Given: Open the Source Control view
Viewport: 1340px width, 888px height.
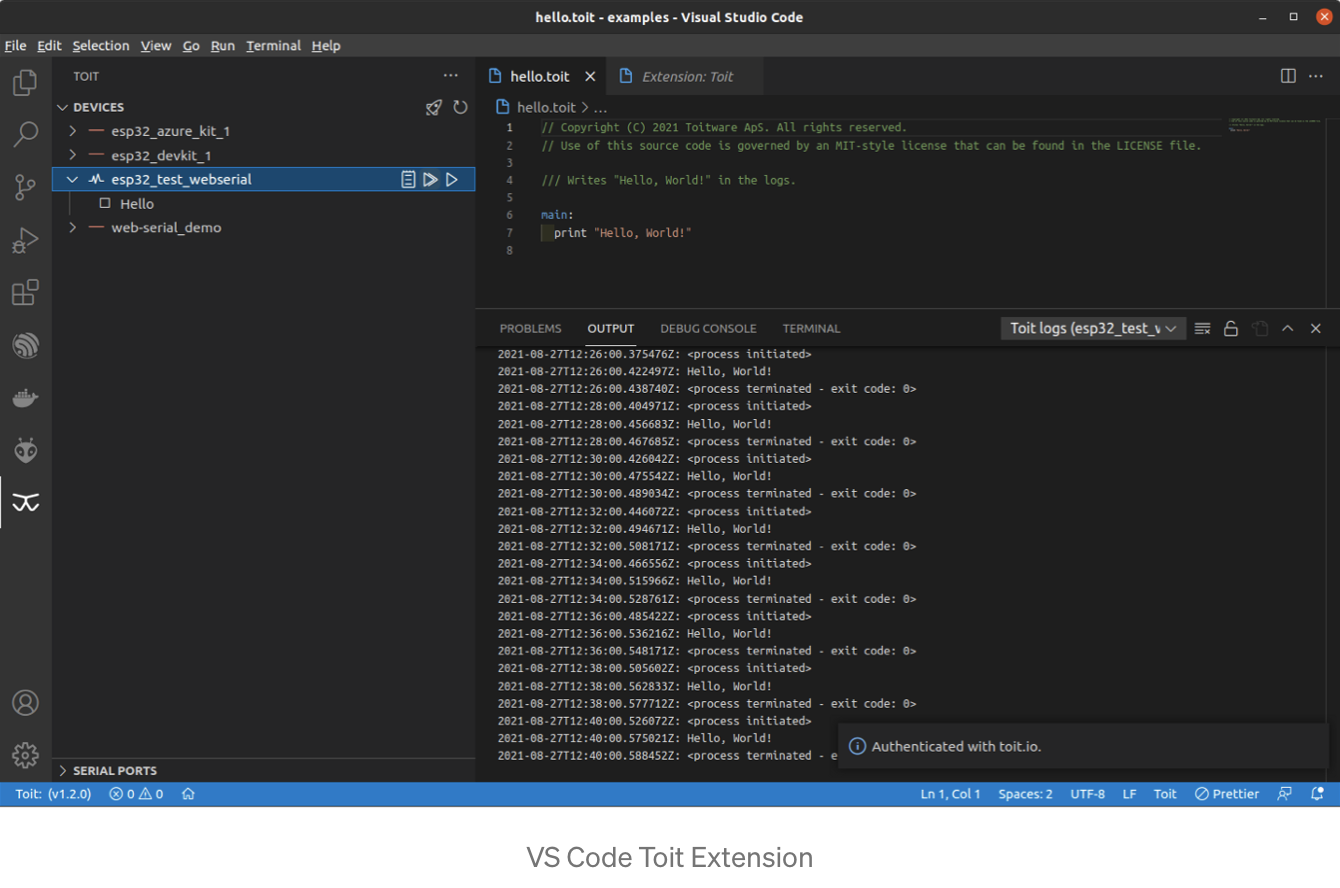Looking at the screenshot, I should pos(25,187).
